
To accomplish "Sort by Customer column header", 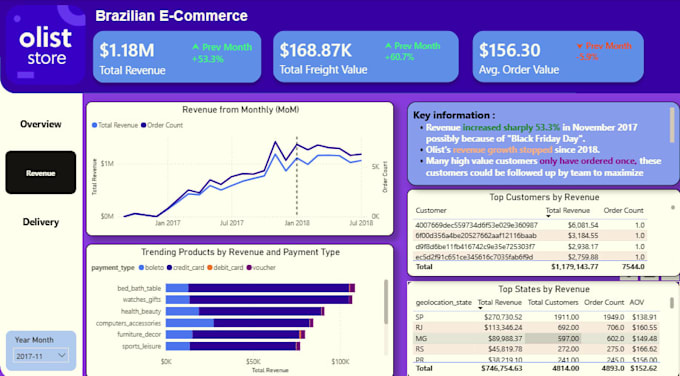I will tap(431, 210).
